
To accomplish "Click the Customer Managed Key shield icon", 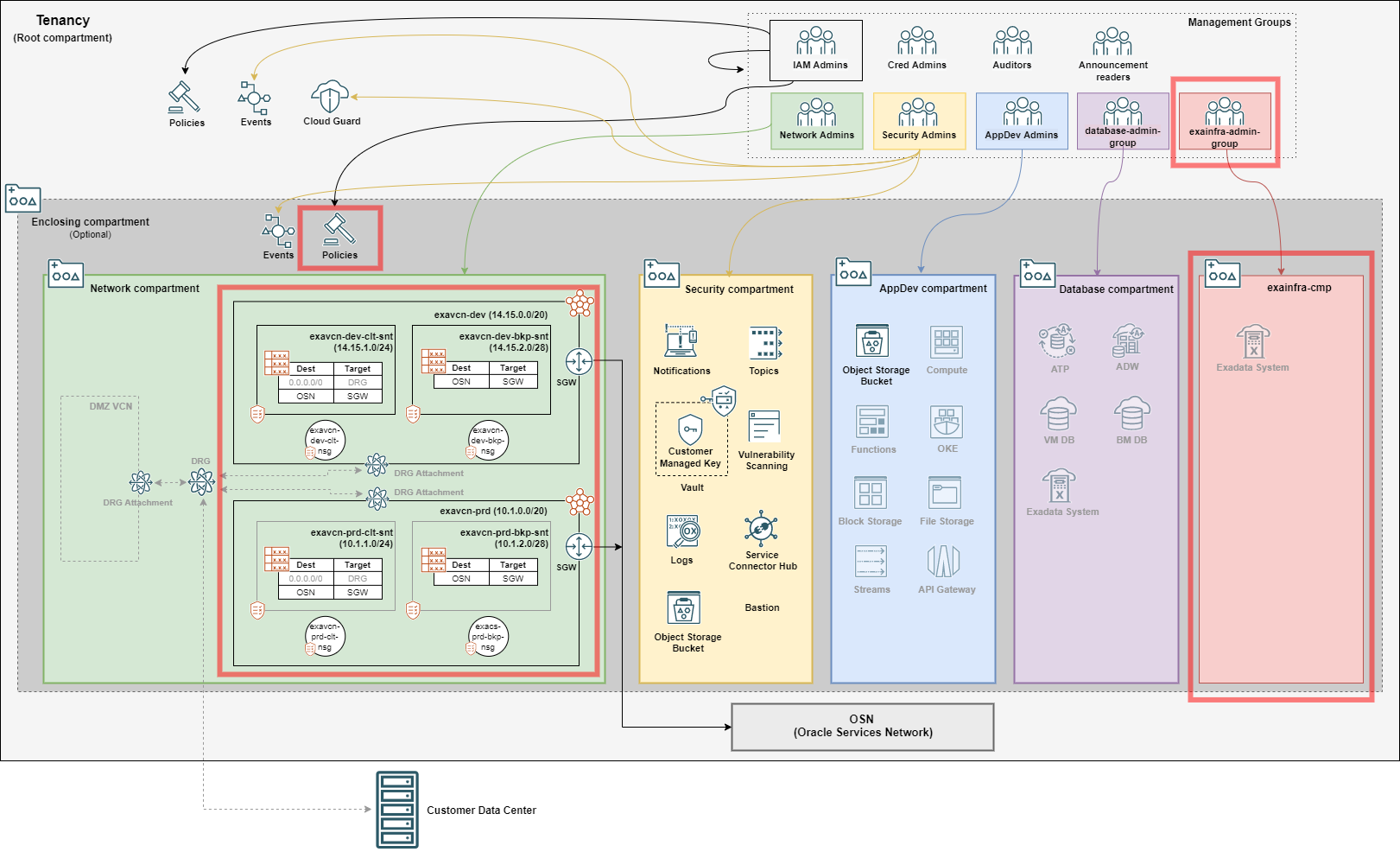I will pyautogui.click(x=690, y=429).
